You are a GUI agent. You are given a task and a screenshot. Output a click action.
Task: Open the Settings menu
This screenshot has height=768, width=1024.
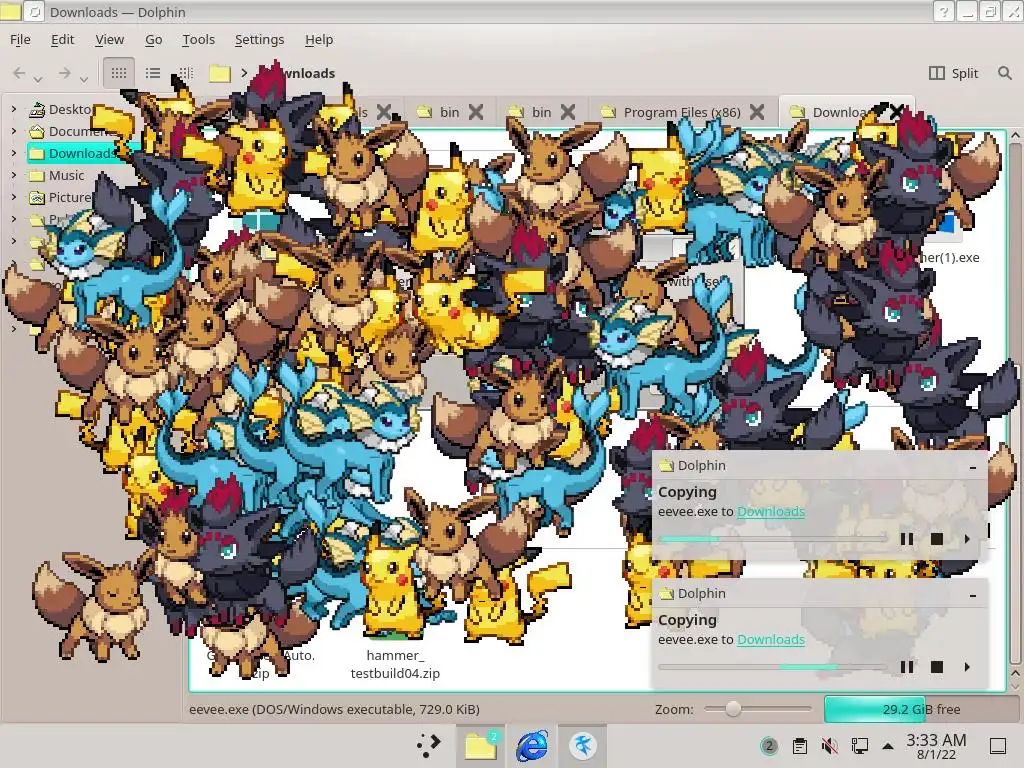click(259, 39)
